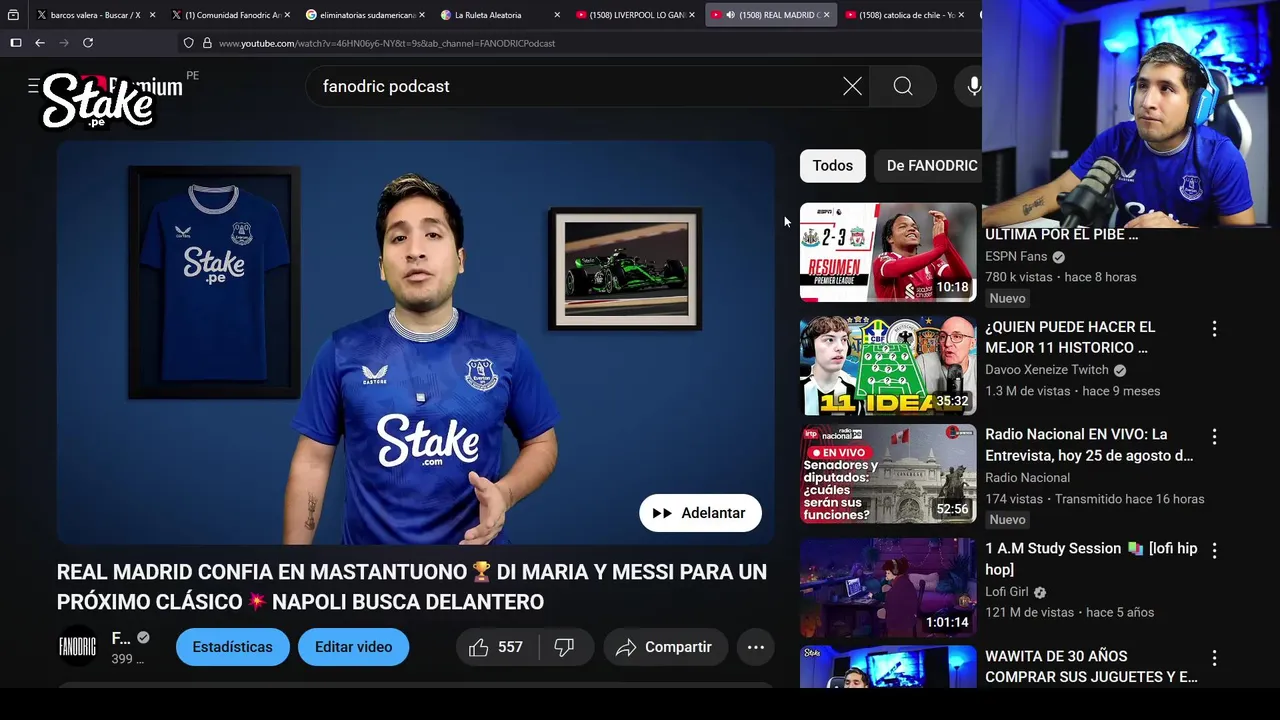Screen dimensions: 1280x720
Task: Open the 11 IDEAL video thumbnail
Action: pyautogui.click(x=888, y=366)
